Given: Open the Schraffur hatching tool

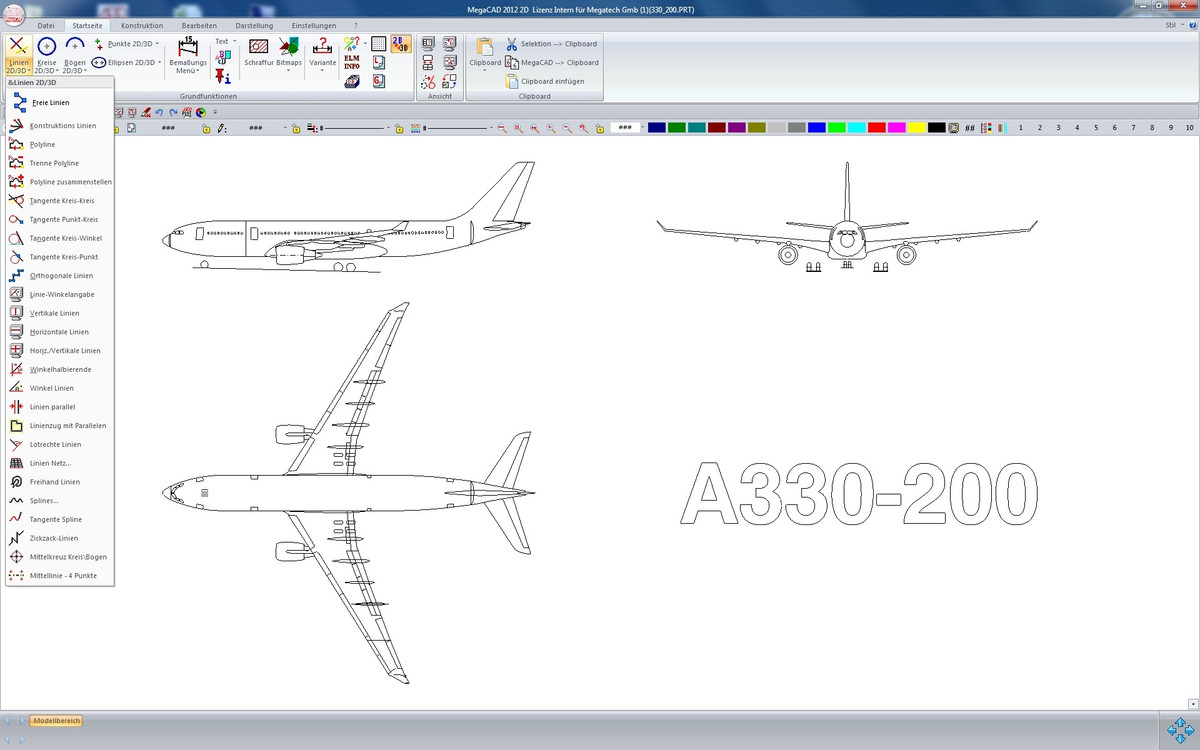Looking at the screenshot, I should coord(258,51).
